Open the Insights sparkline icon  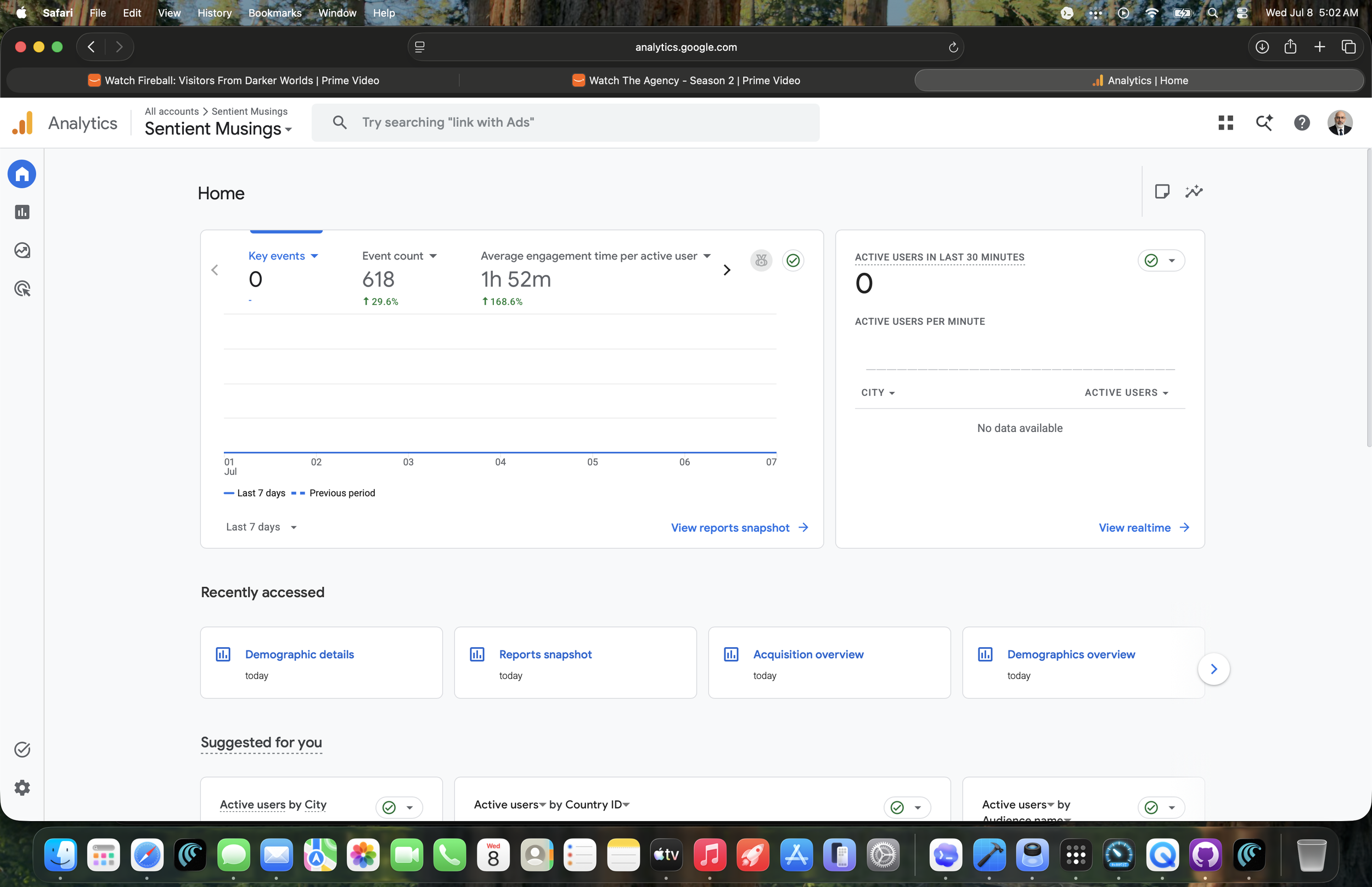click(x=1194, y=192)
